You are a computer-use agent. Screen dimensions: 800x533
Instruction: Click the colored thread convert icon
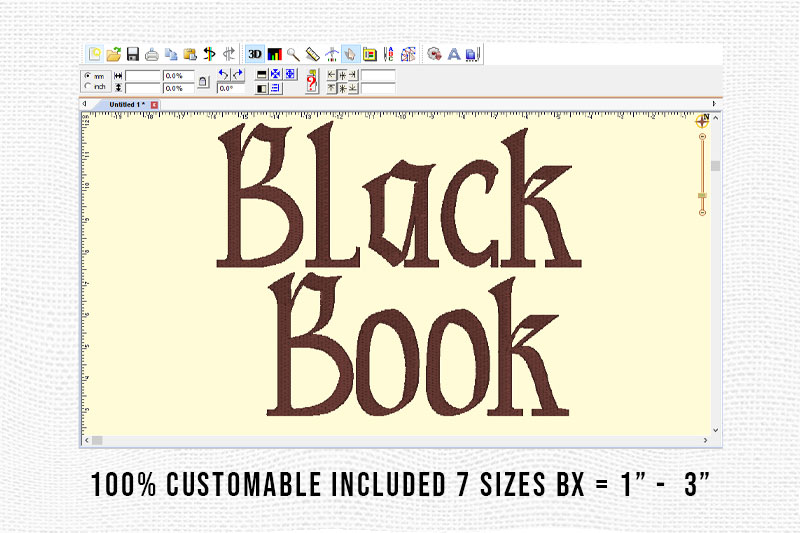point(209,55)
